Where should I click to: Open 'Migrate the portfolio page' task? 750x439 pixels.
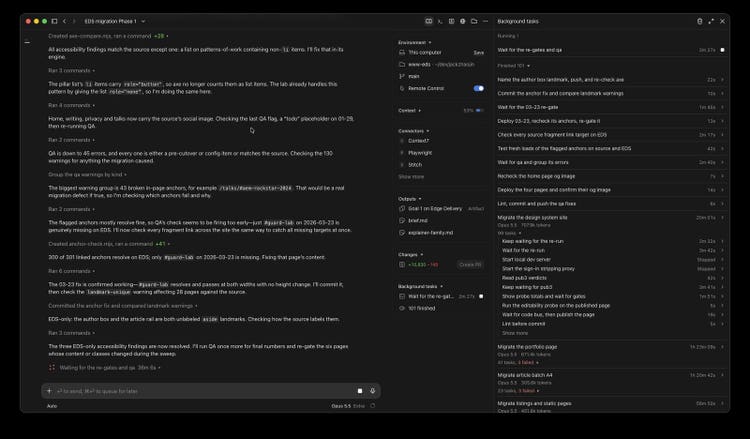pyautogui.click(x=611, y=347)
